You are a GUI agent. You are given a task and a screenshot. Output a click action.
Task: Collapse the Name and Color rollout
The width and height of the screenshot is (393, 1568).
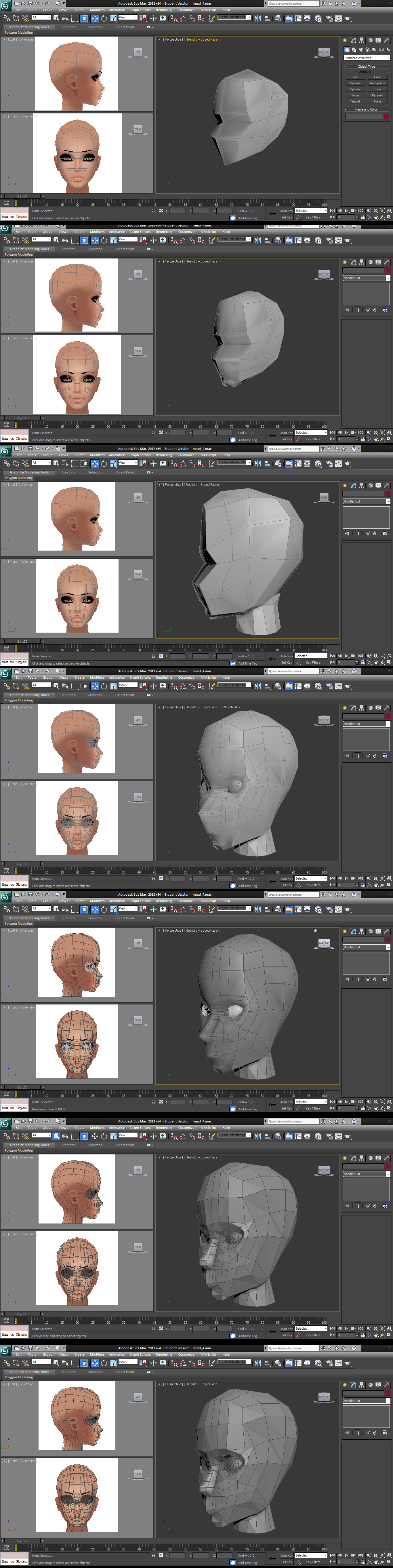pyautogui.click(x=366, y=110)
